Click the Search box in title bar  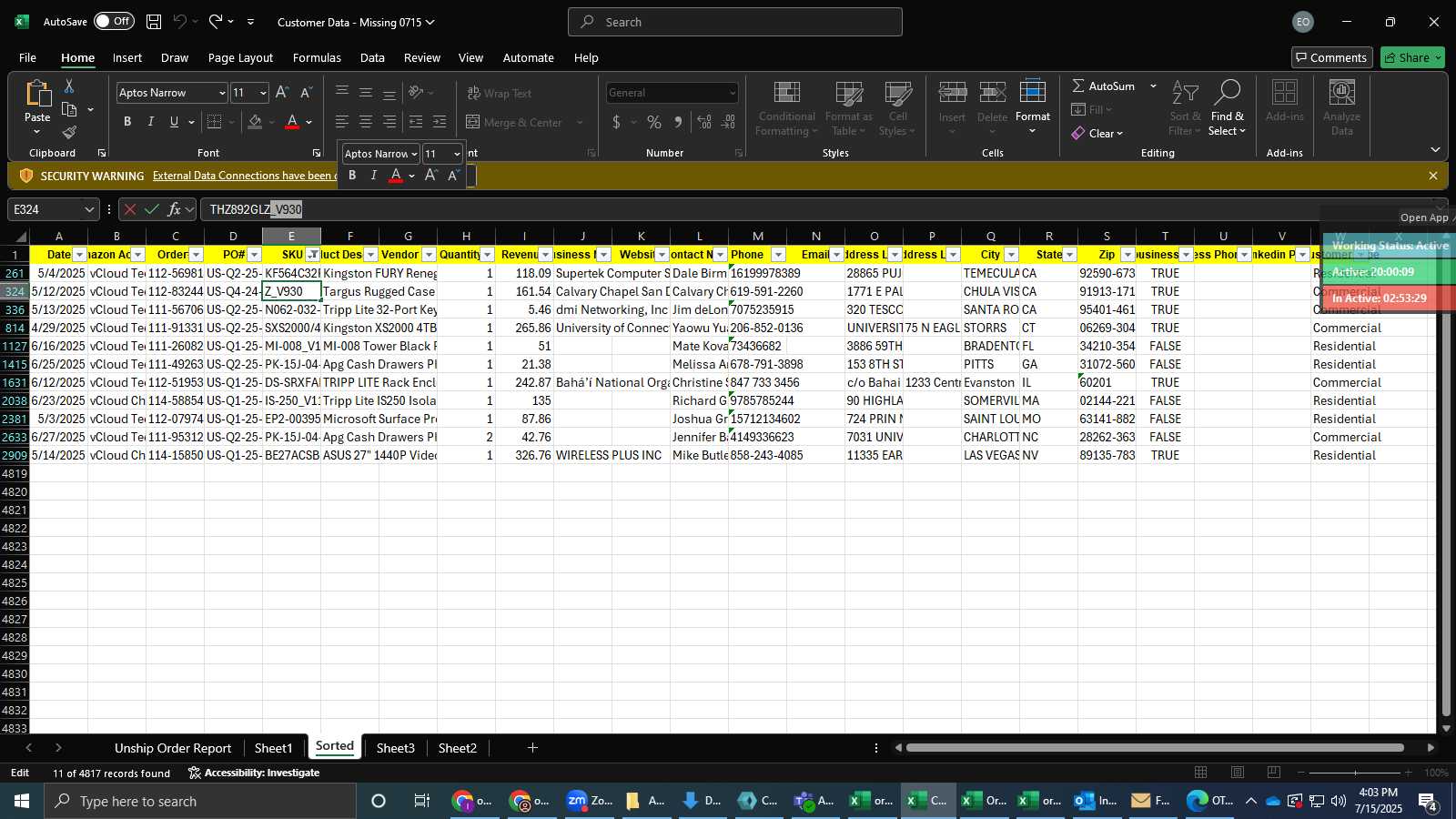[735, 22]
